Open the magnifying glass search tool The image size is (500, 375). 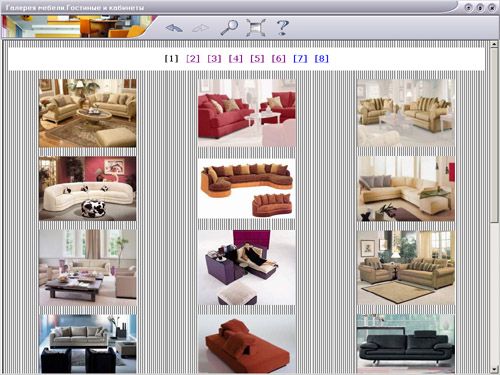[229, 28]
